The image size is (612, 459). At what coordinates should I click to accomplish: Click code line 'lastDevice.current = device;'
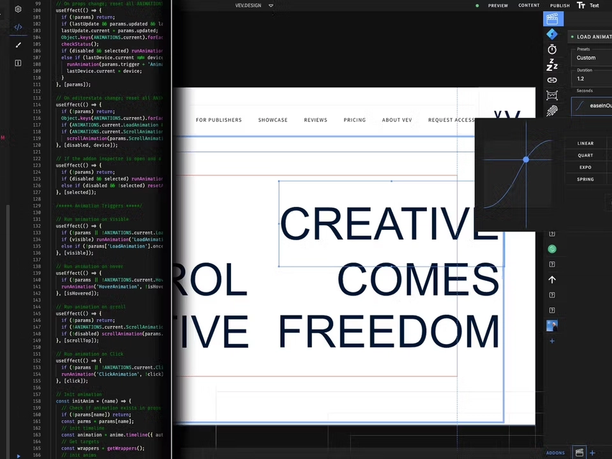coord(104,71)
